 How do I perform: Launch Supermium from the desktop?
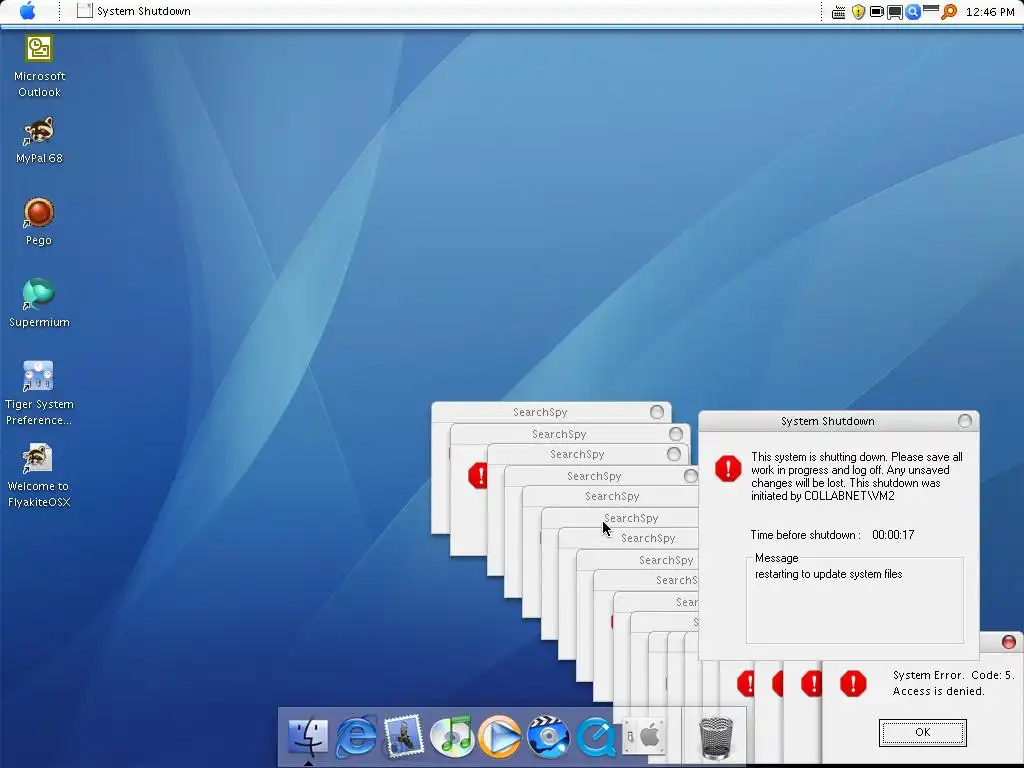(39, 303)
